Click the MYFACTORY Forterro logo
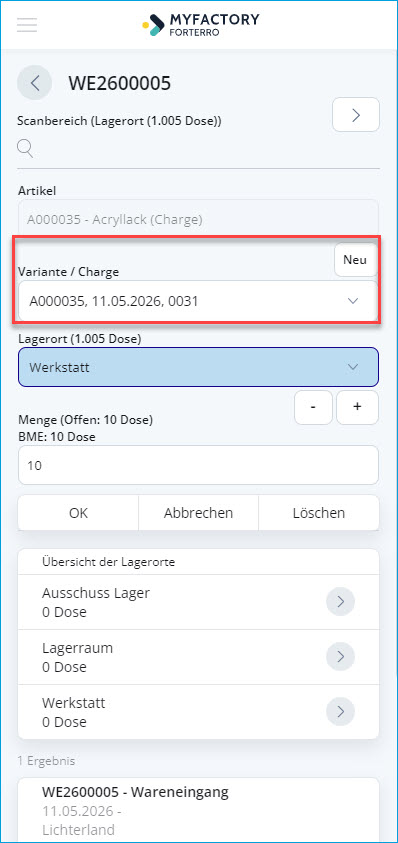This screenshot has width=398, height=843. pyautogui.click(x=201, y=24)
